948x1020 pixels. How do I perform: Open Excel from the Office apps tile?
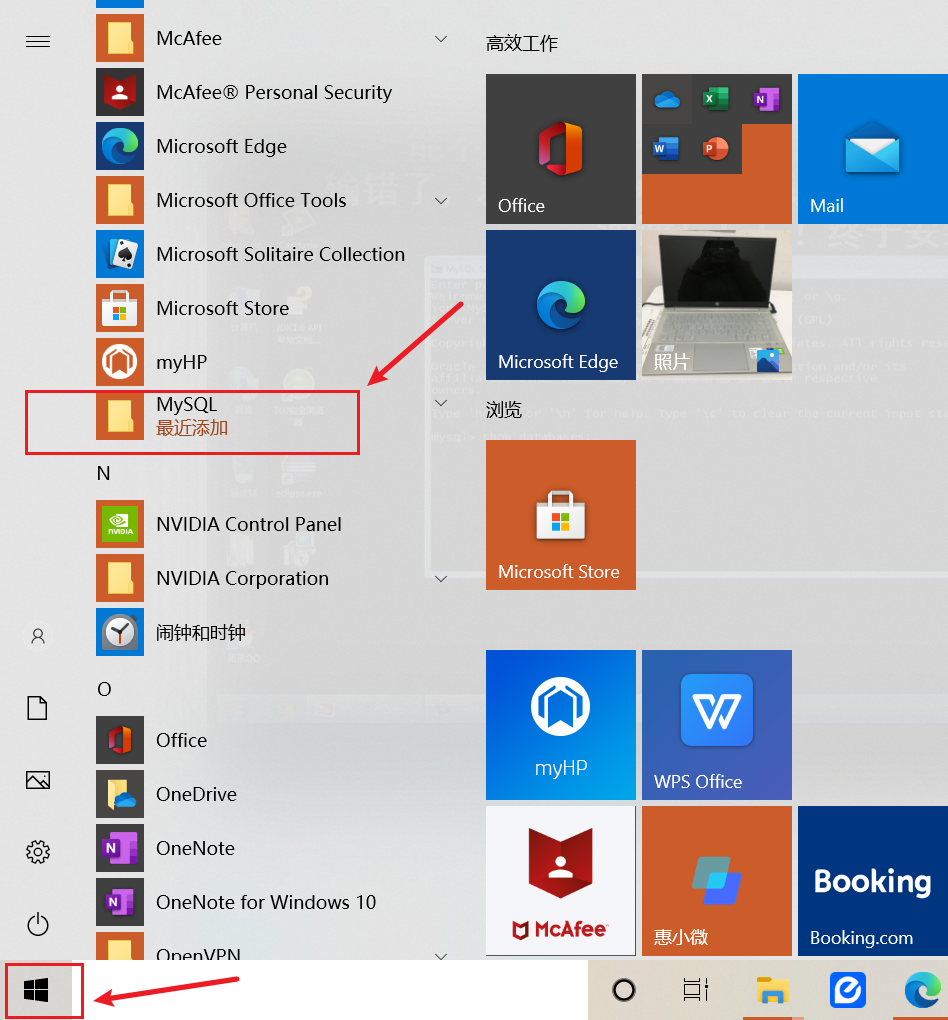pos(716,100)
